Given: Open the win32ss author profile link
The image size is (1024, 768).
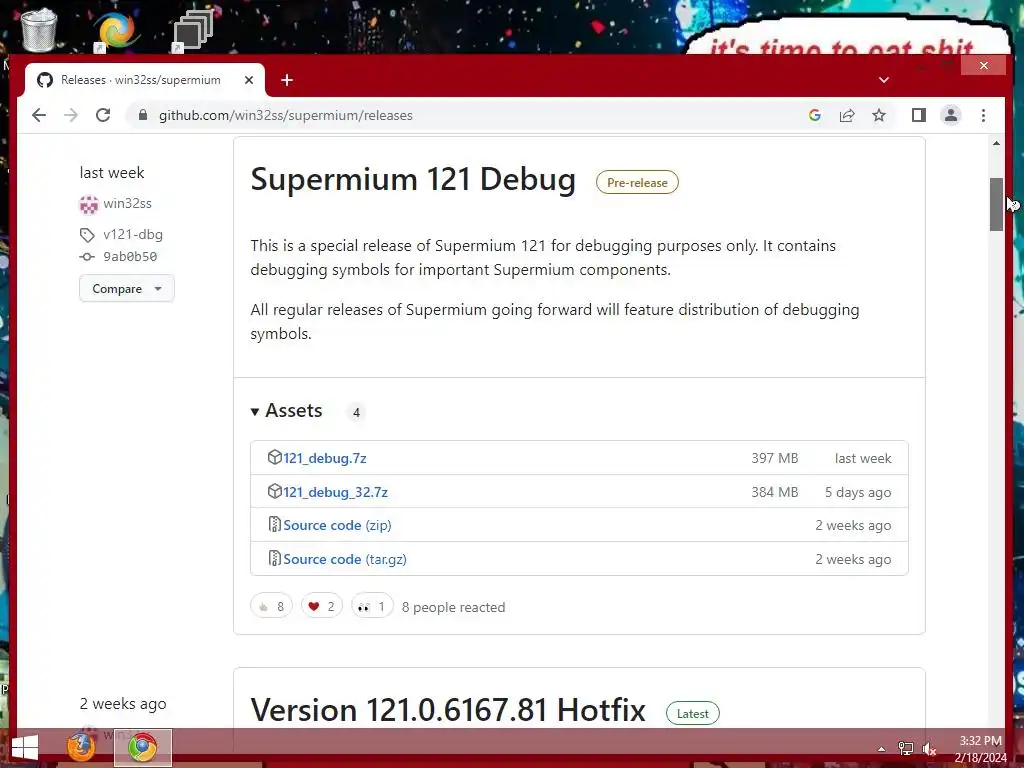Looking at the screenshot, I should click(x=127, y=203).
